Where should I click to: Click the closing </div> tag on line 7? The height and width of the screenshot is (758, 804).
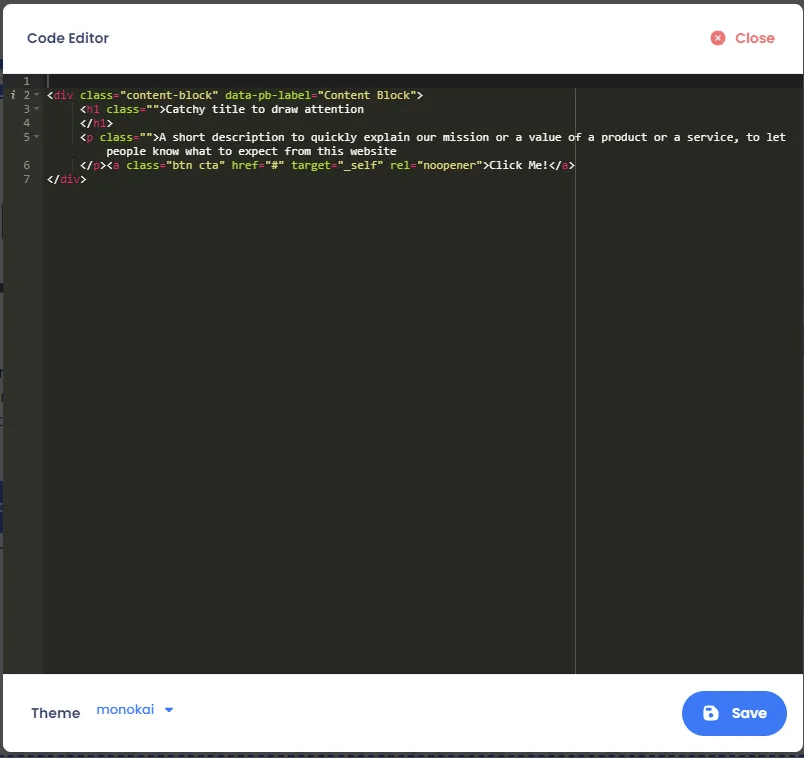[x=66, y=179]
